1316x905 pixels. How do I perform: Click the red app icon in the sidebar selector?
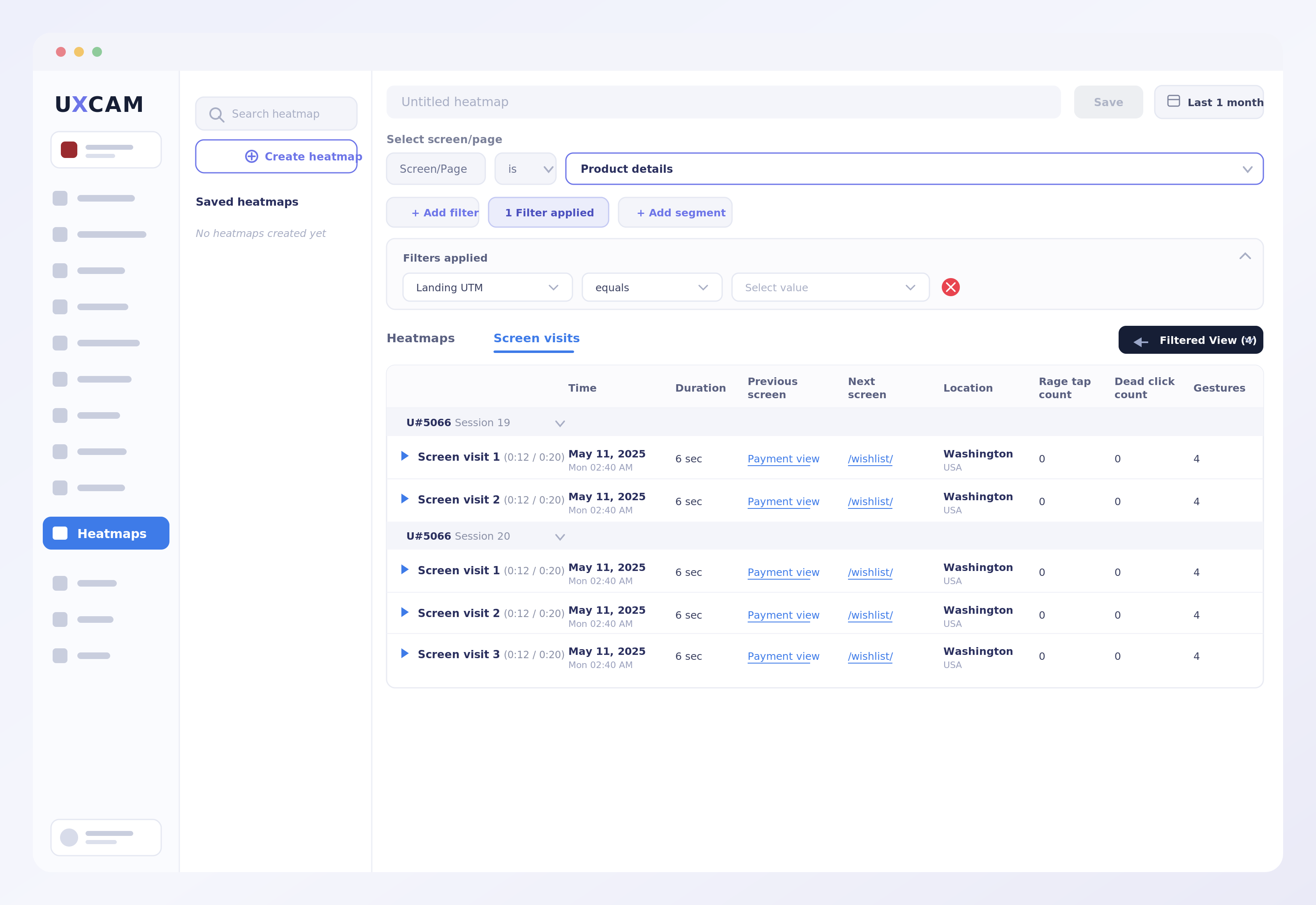coord(69,150)
